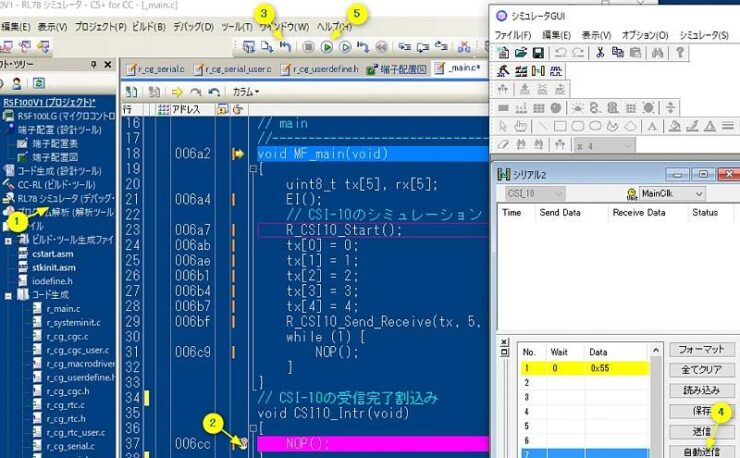Click the binoculars Find icon
Image resolution: width=740 pixels, height=458 pixels.
click(657, 51)
